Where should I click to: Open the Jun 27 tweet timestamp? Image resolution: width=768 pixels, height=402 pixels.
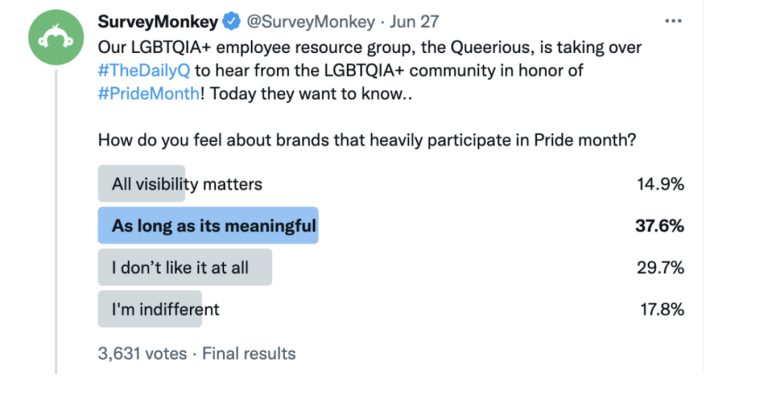414,22
